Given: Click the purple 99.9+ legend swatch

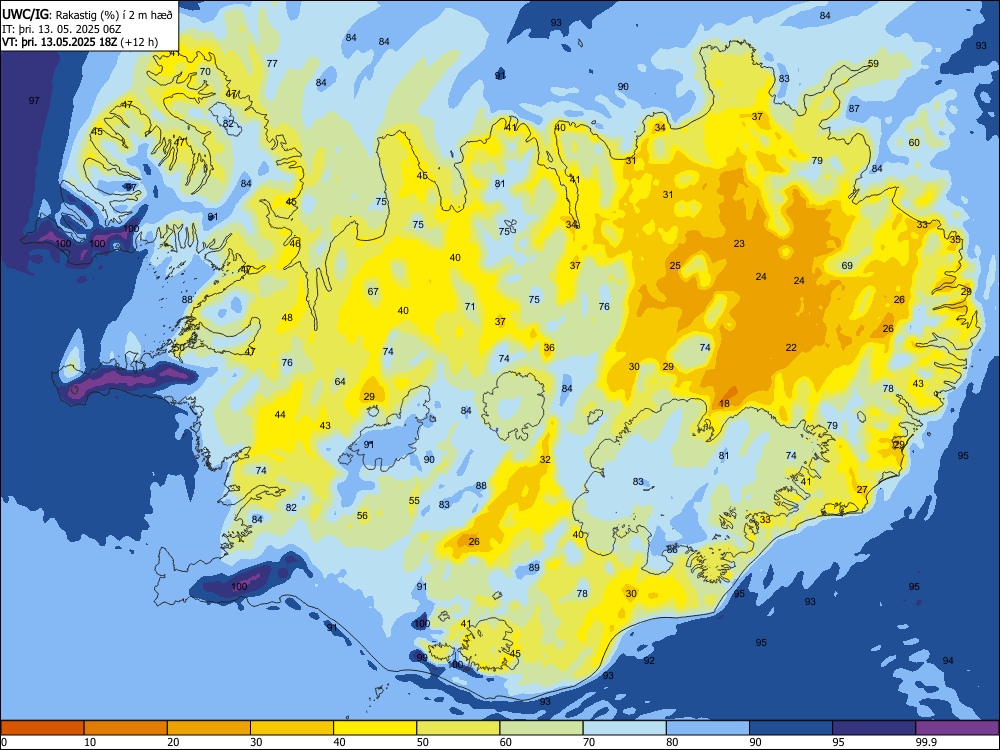Looking at the screenshot, I should [x=957, y=728].
